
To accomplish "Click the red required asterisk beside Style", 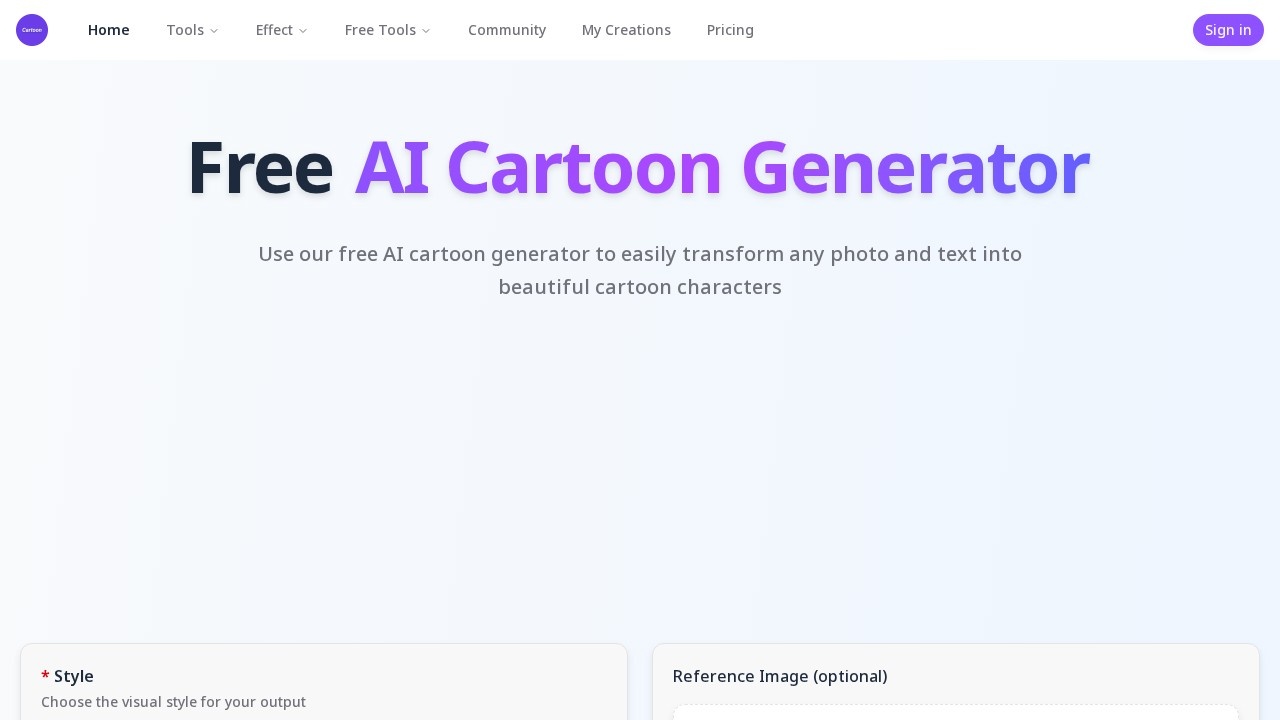I will (45, 676).
